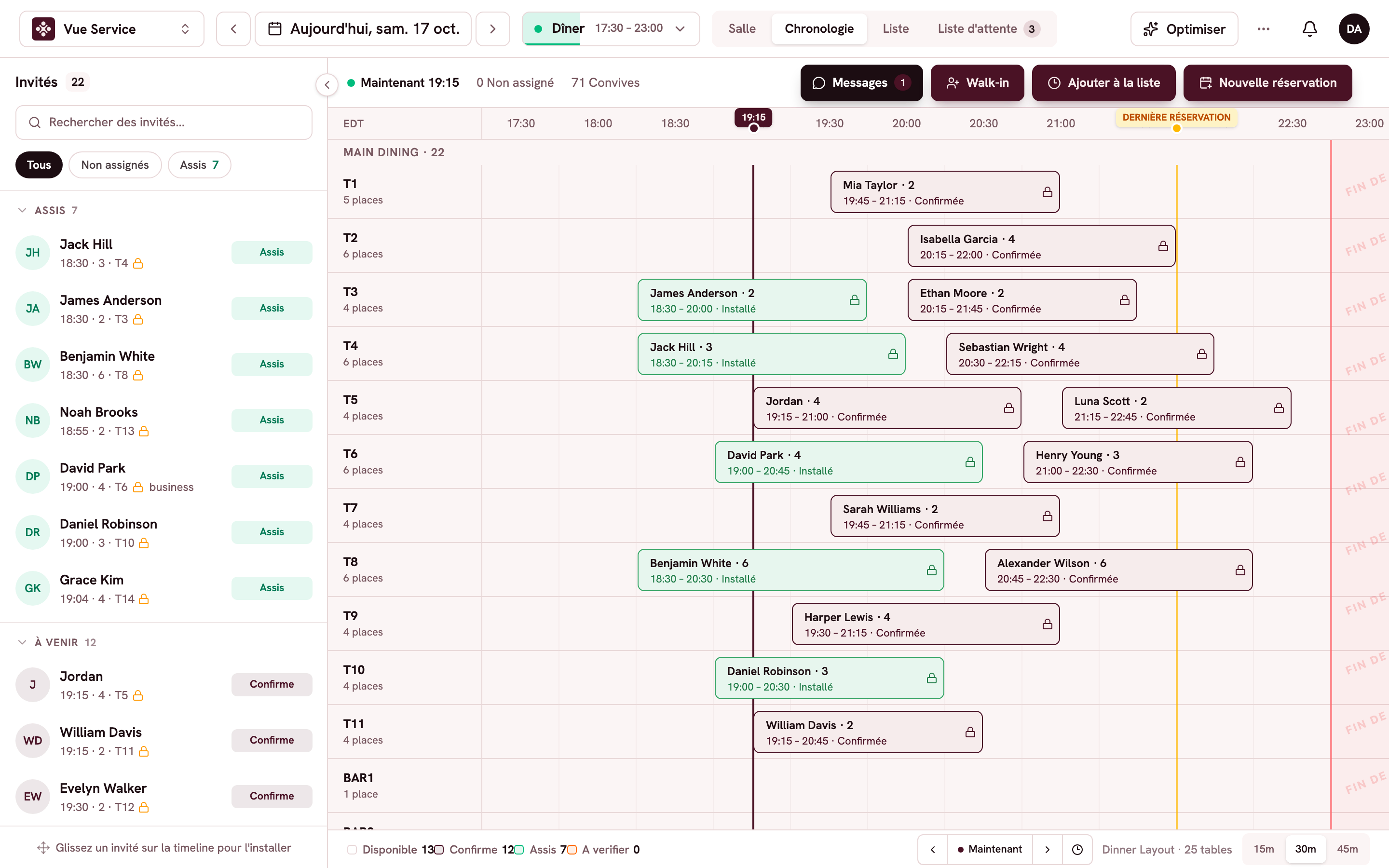Click lock icon on Luna Scott reservation
This screenshot has height=868, width=1389.
[x=1279, y=407]
